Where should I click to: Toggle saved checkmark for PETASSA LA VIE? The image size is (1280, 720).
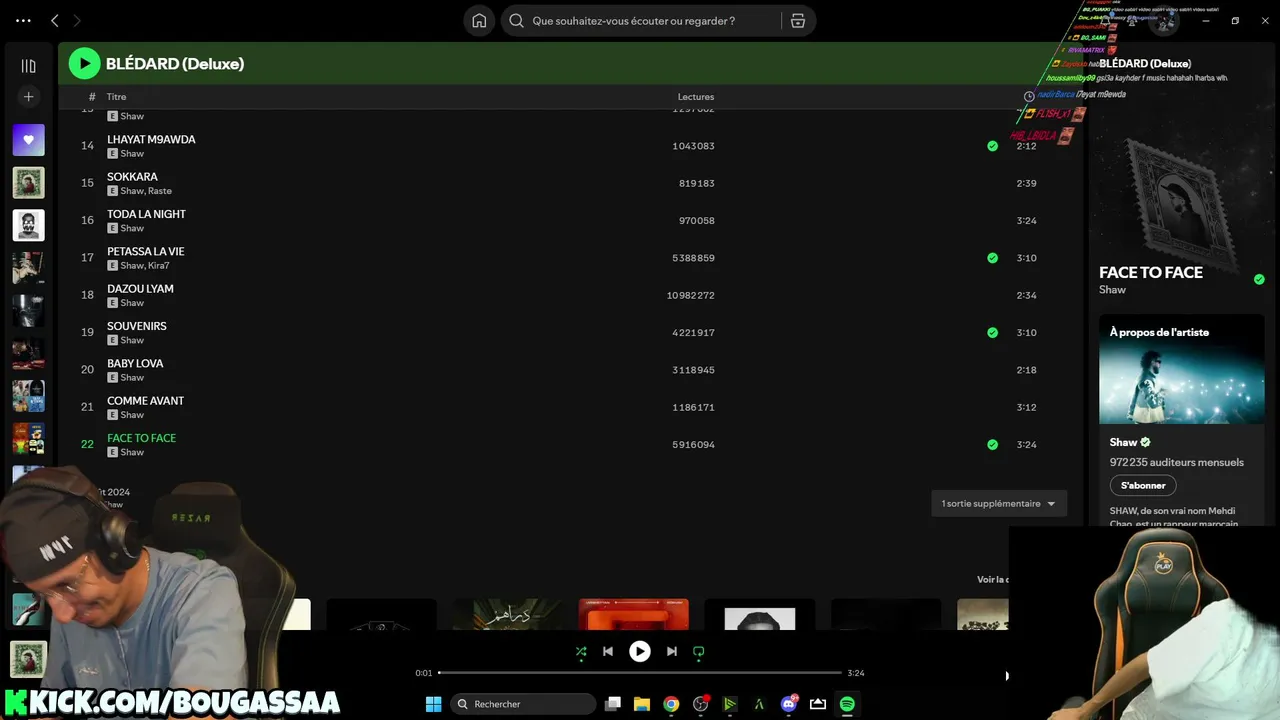(992, 258)
